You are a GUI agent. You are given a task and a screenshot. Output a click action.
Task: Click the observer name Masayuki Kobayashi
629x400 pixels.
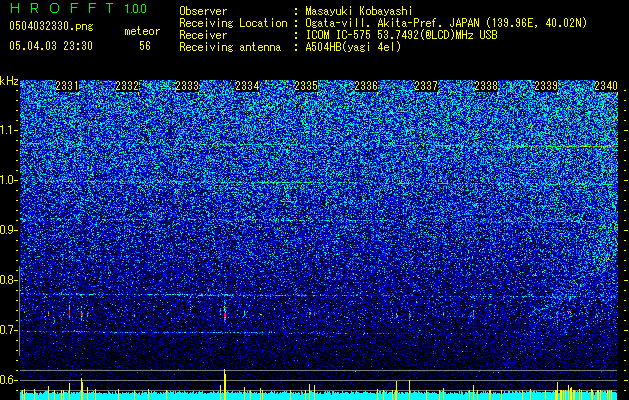(x=359, y=11)
